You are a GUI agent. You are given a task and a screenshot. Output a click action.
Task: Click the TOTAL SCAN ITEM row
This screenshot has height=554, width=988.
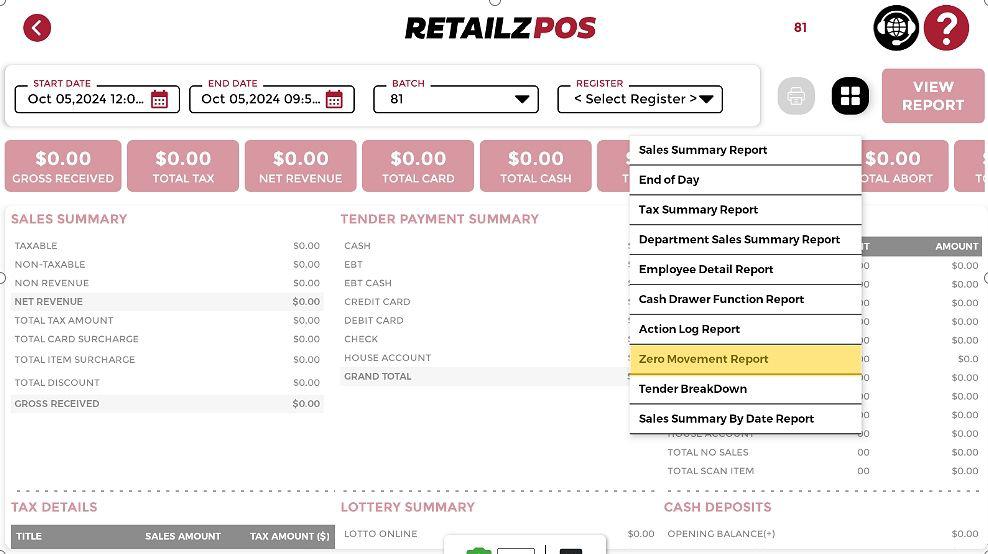823,471
